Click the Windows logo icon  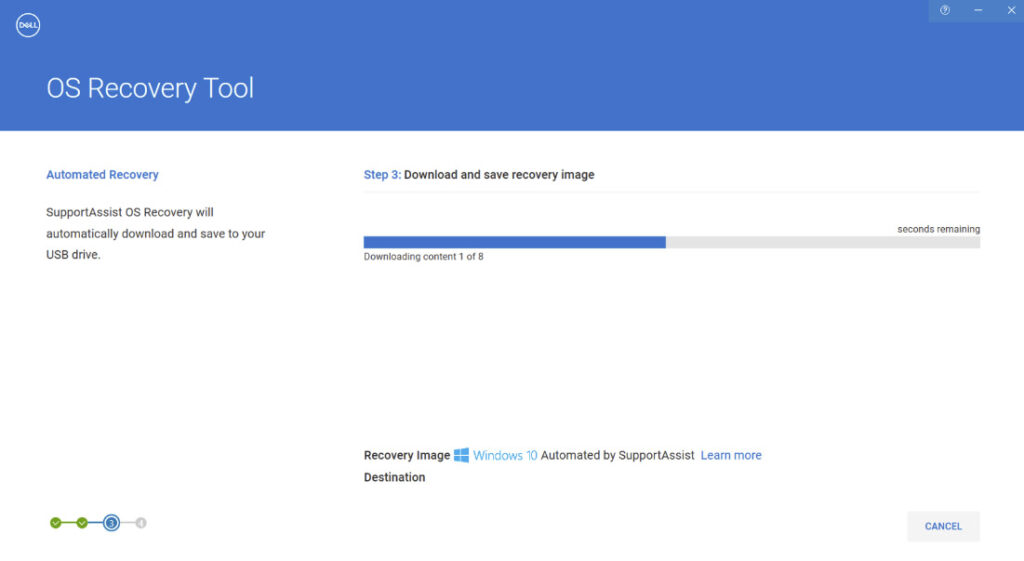(461, 455)
